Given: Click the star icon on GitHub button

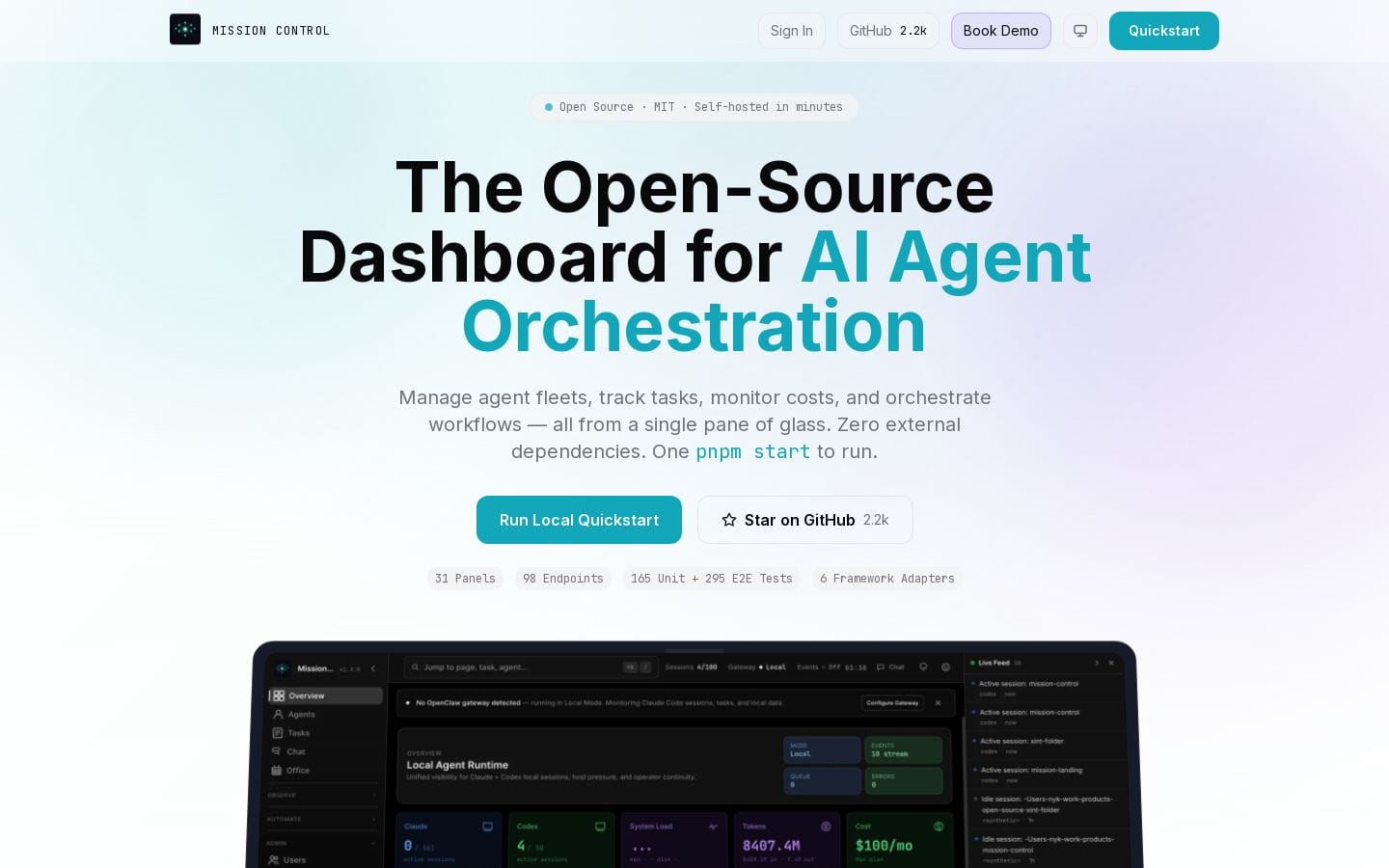Looking at the screenshot, I should (x=729, y=520).
